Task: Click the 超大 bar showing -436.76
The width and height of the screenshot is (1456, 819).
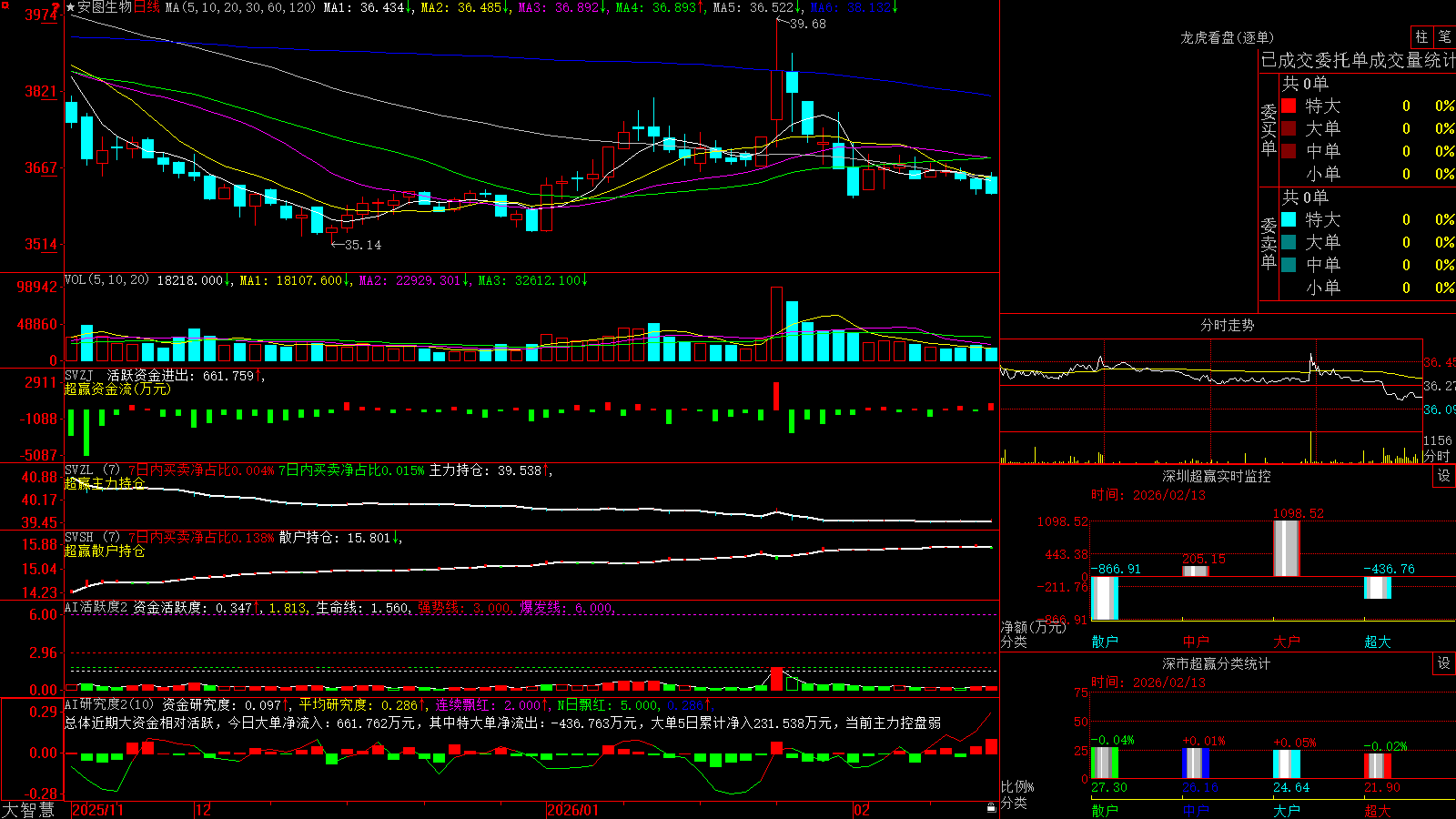Action: tap(1378, 588)
